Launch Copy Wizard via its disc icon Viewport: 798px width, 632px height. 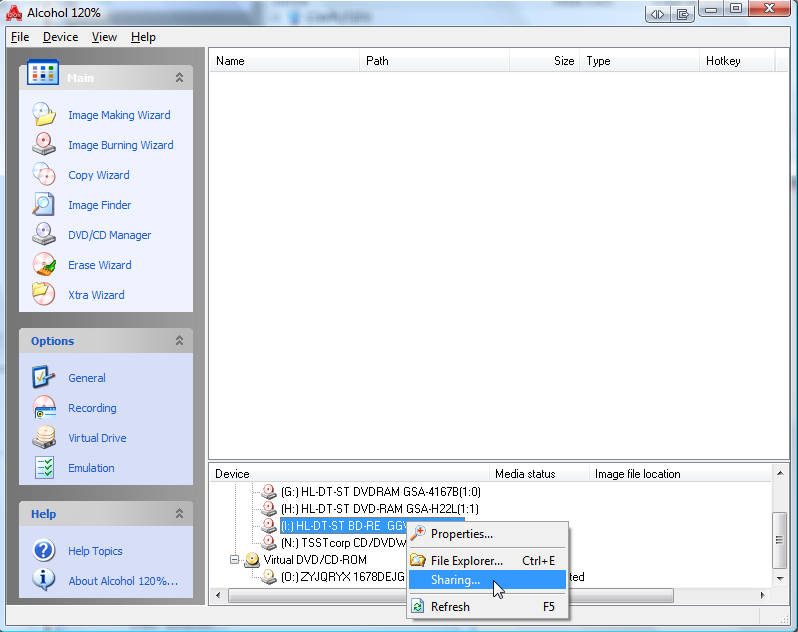[x=44, y=174]
